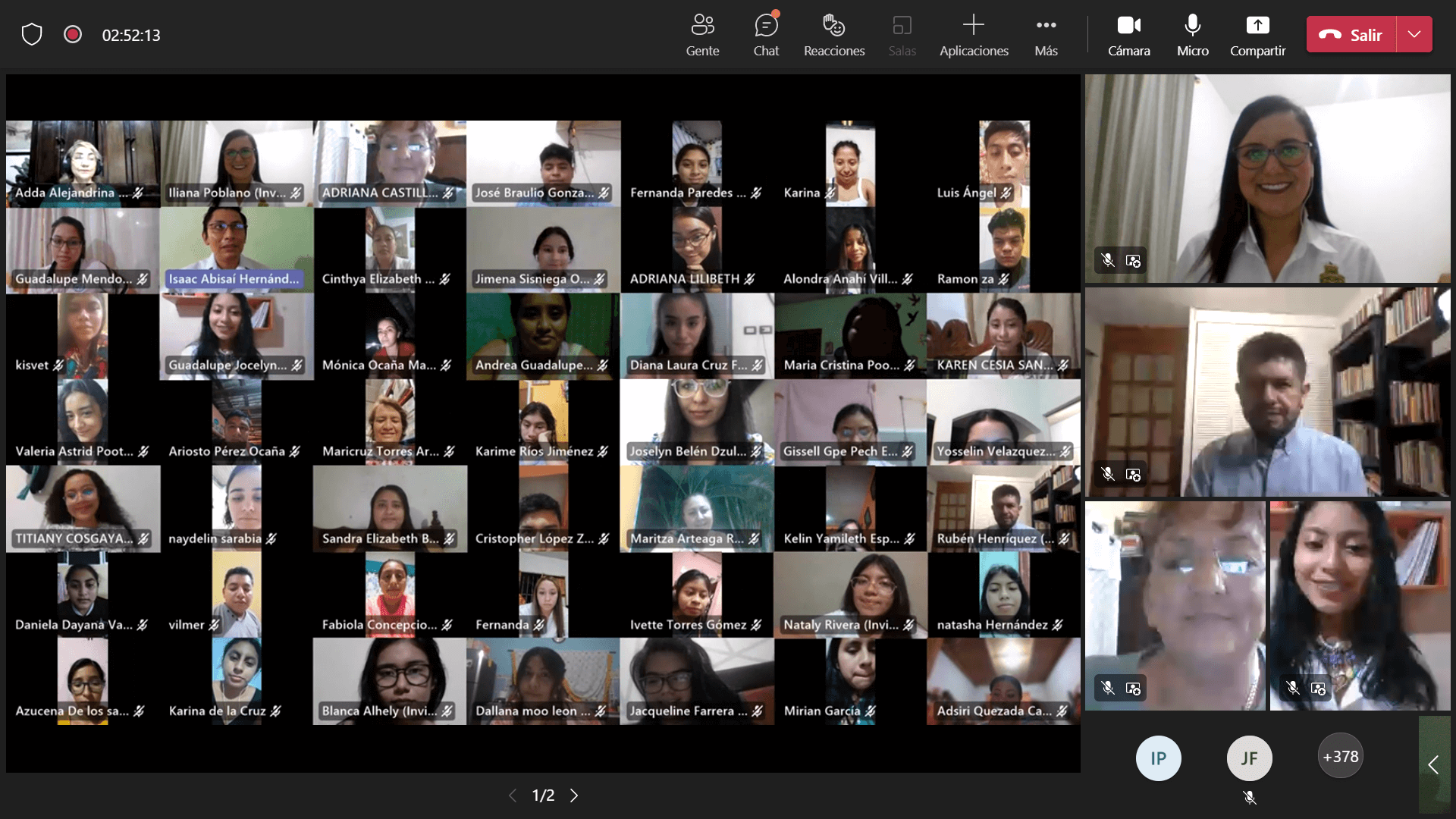This screenshot has height=819, width=1456.
Task: Advance to gallery page 2
Action: tap(573, 795)
